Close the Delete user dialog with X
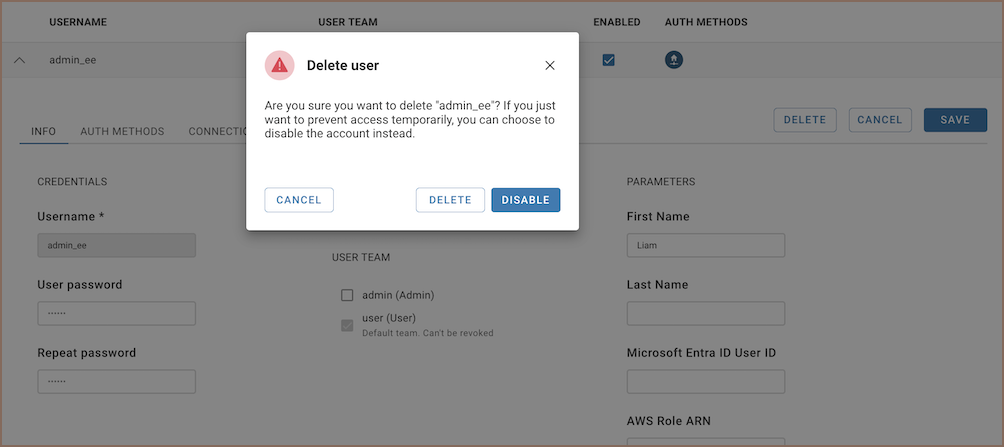The height and width of the screenshot is (447, 1004). click(549, 66)
